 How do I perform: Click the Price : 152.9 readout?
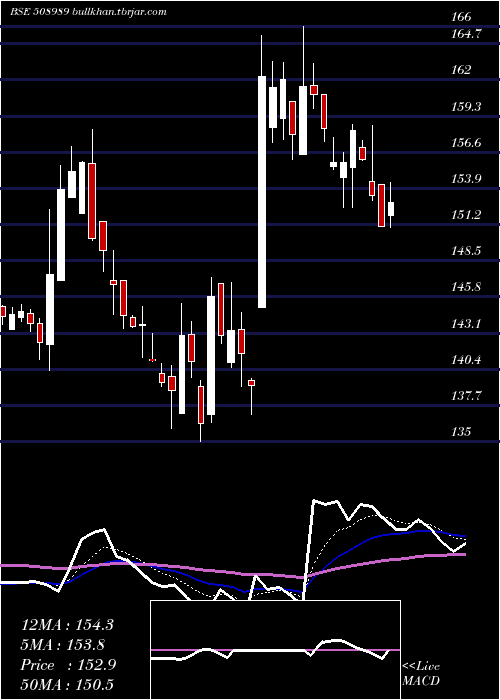pos(68,665)
